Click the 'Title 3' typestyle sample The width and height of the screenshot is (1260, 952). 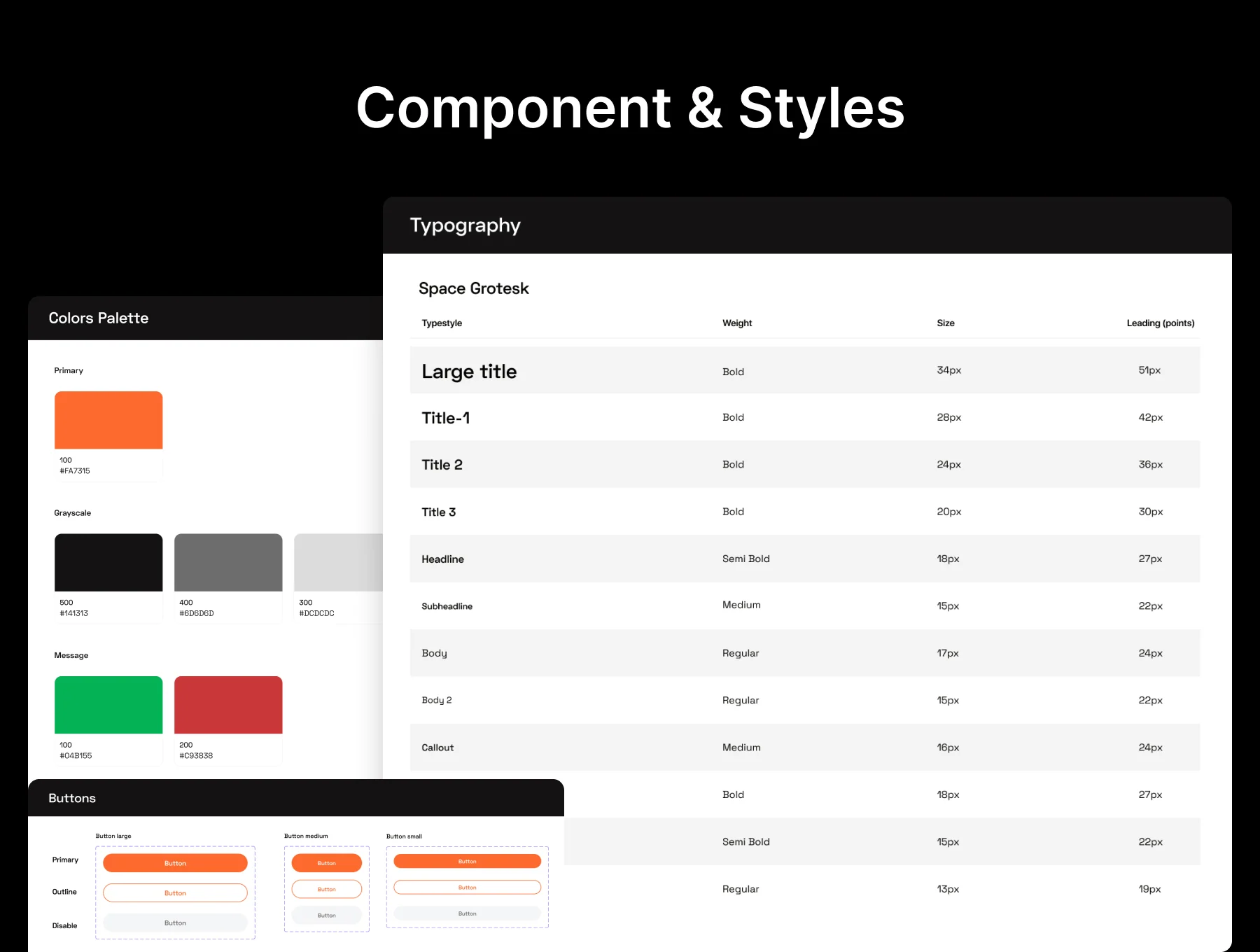click(x=438, y=512)
